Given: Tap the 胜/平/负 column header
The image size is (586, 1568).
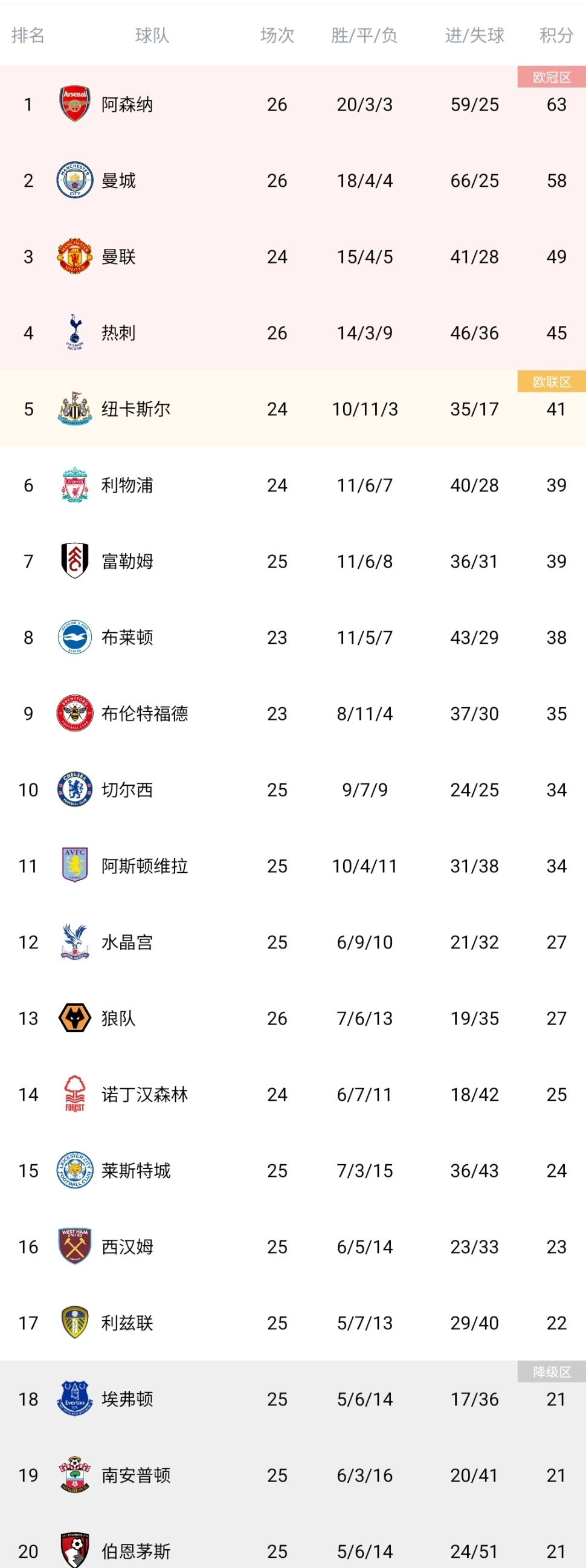Looking at the screenshot, I should [x=364, y=35].
